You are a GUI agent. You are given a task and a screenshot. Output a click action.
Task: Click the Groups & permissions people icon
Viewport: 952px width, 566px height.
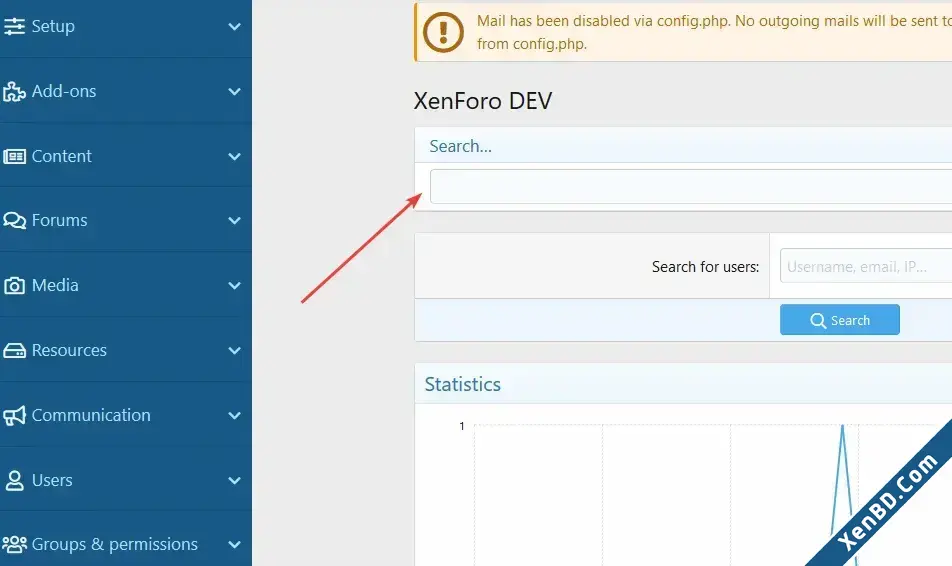pyautogui.click(x=14, y=545)
